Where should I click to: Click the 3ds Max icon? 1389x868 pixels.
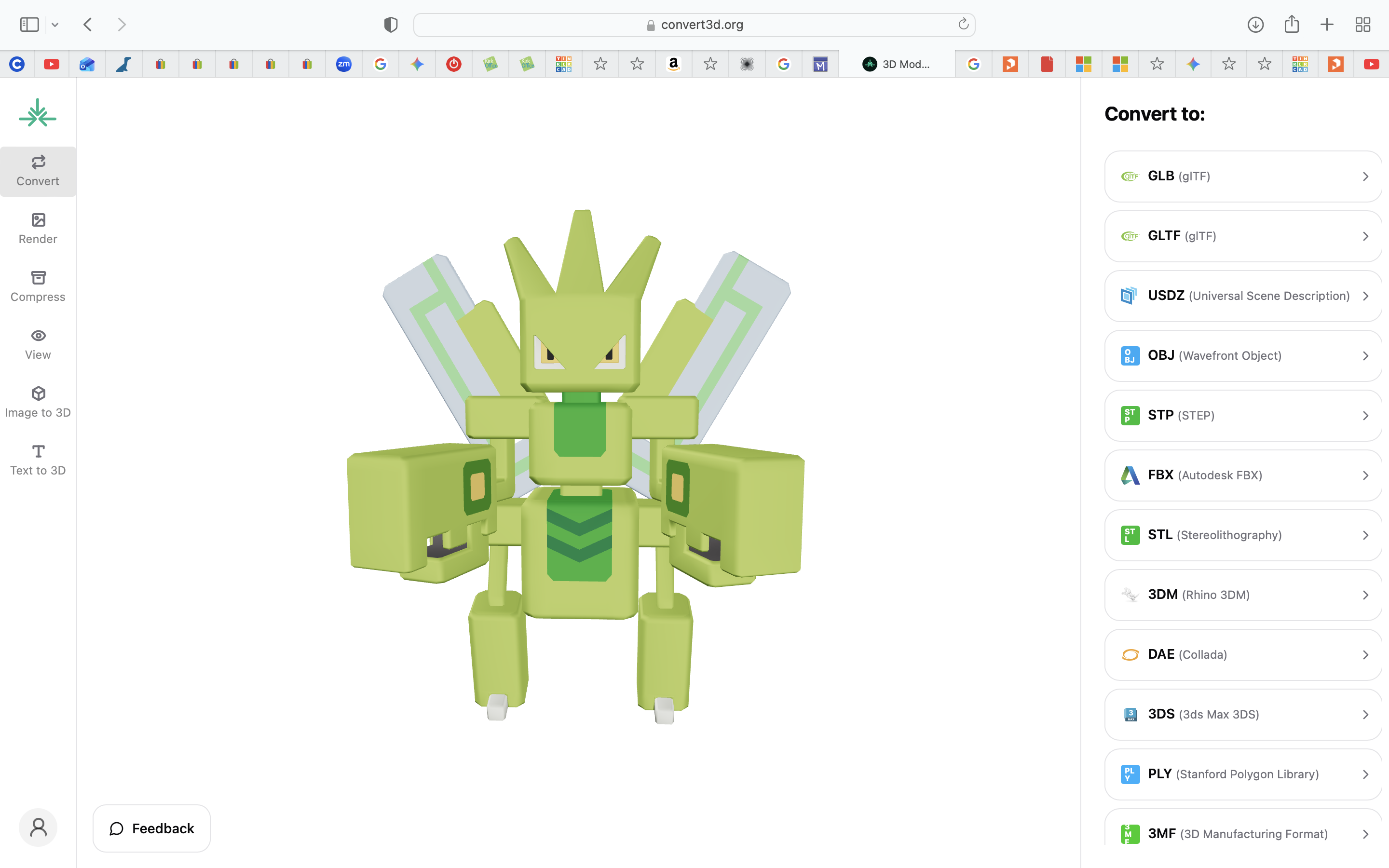(1130, 714)
